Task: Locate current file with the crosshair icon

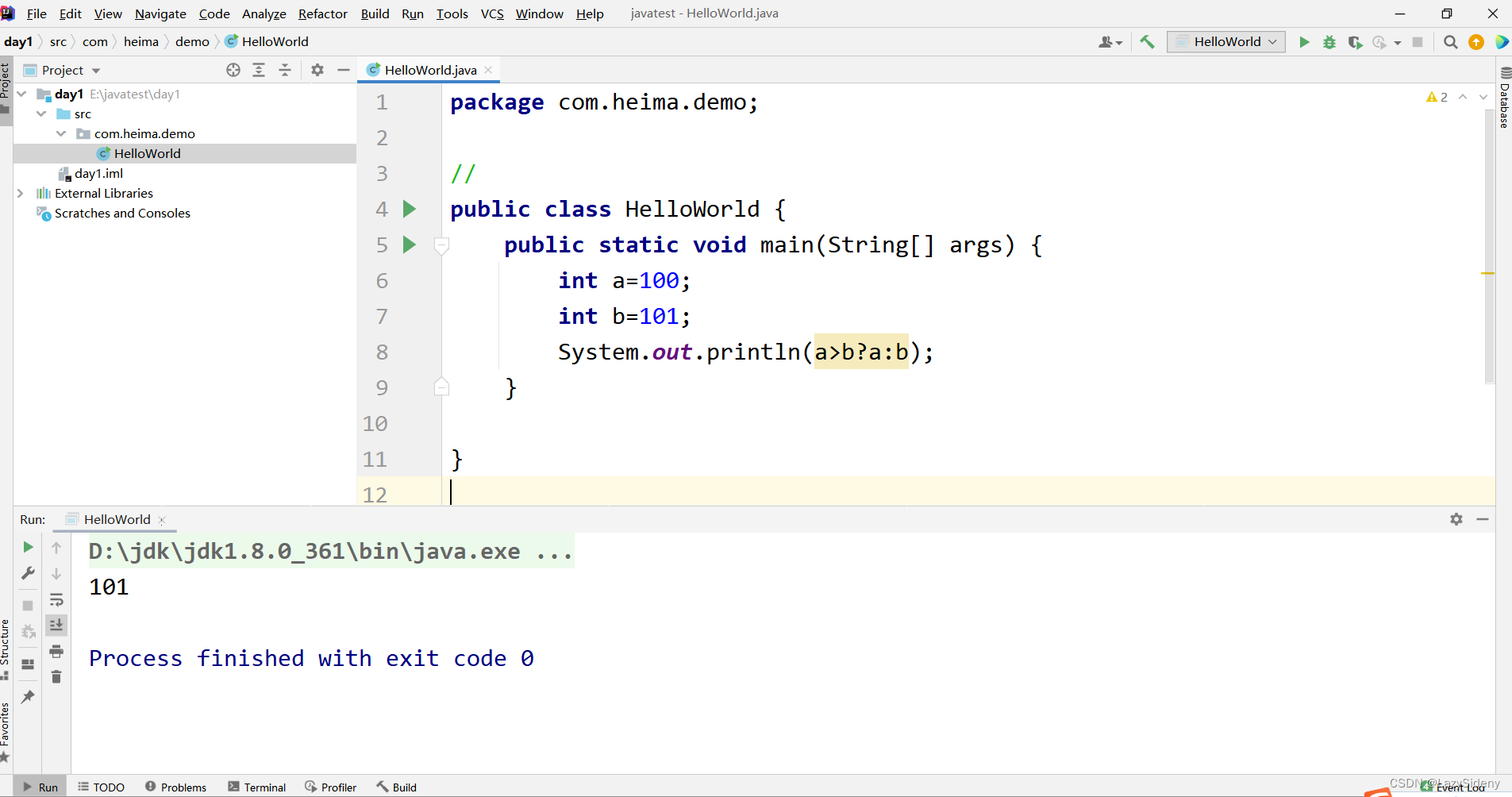Action: click(233, 70)
